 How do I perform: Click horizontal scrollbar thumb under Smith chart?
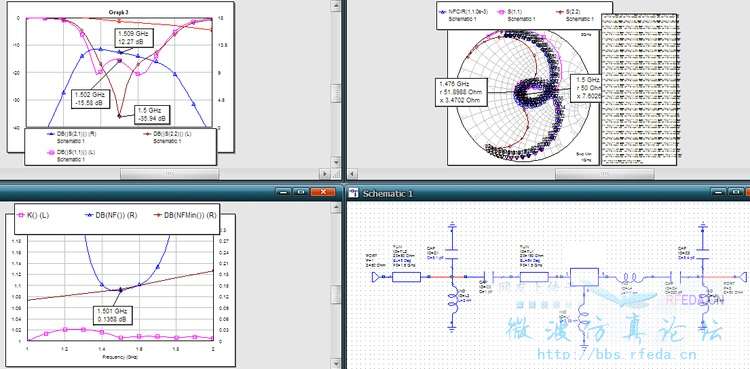tap(604, 174)
